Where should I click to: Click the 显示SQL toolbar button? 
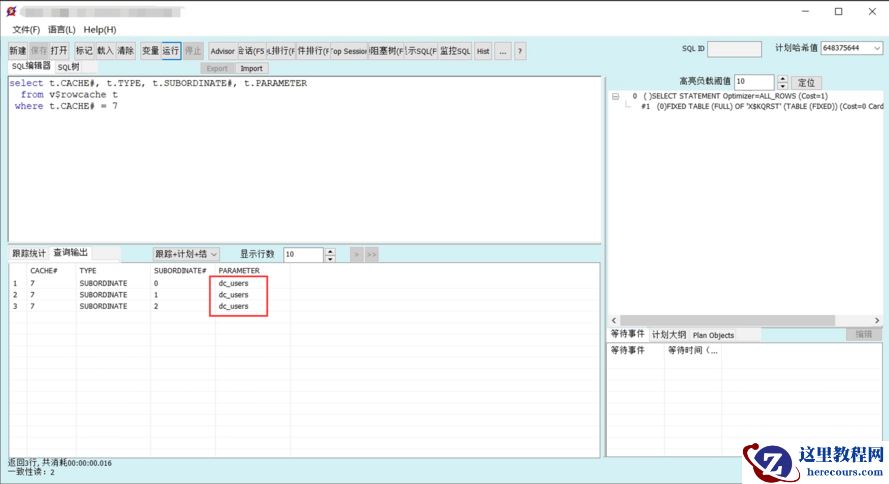[x=421, y=51]
